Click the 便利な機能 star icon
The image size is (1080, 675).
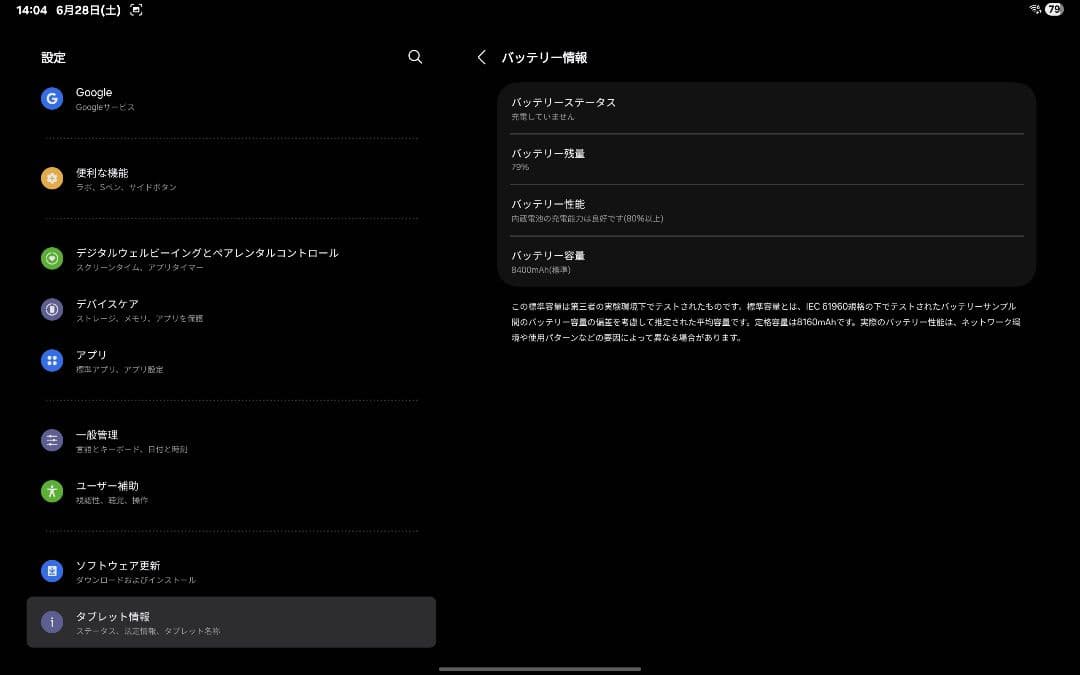point(51,179)
